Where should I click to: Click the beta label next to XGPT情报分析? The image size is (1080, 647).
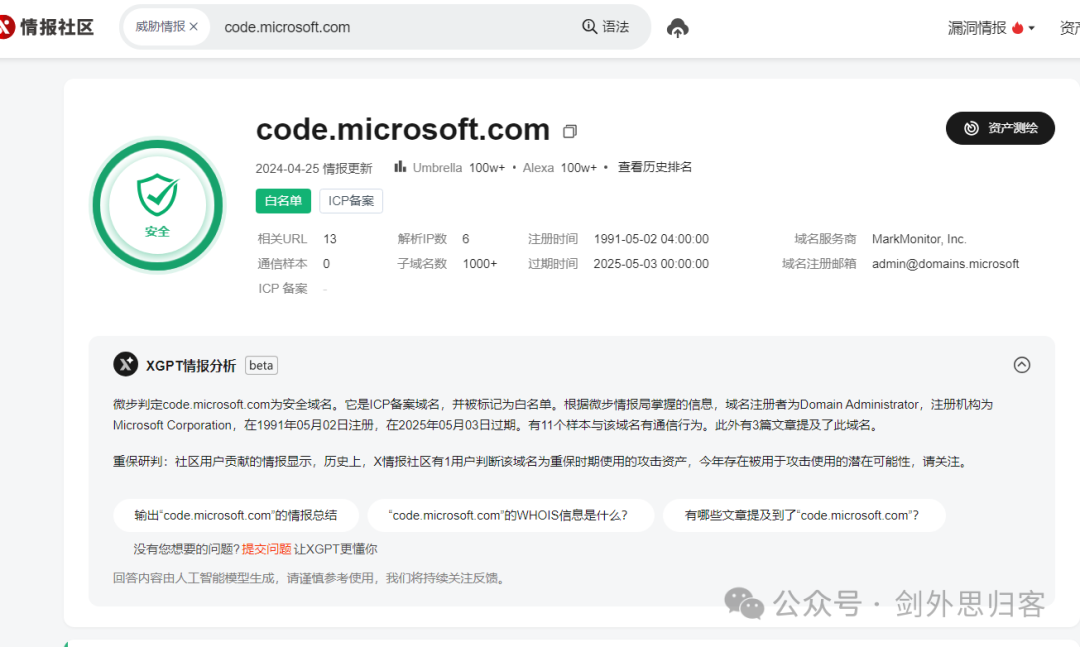[261, 365]
